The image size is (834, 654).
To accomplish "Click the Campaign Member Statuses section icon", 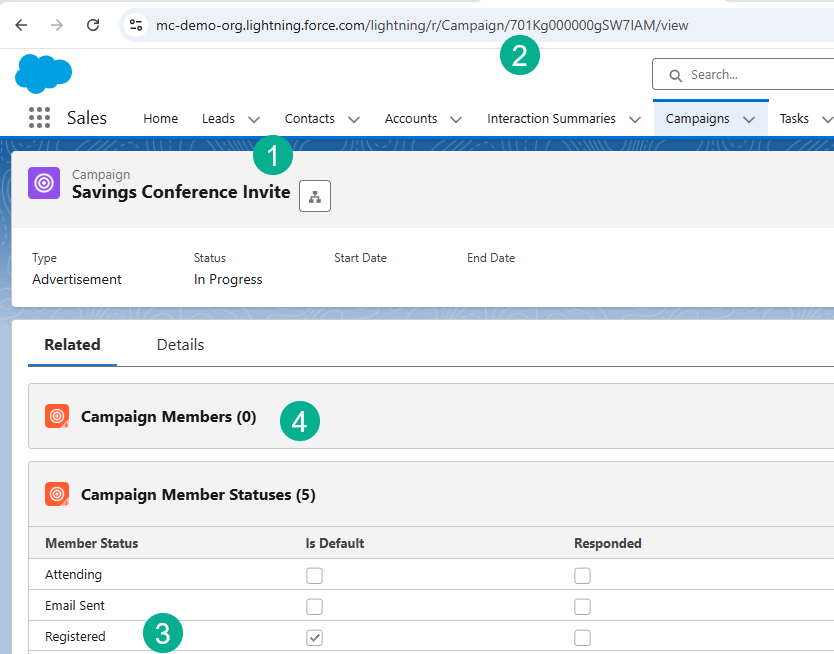I will click(57, 495).
